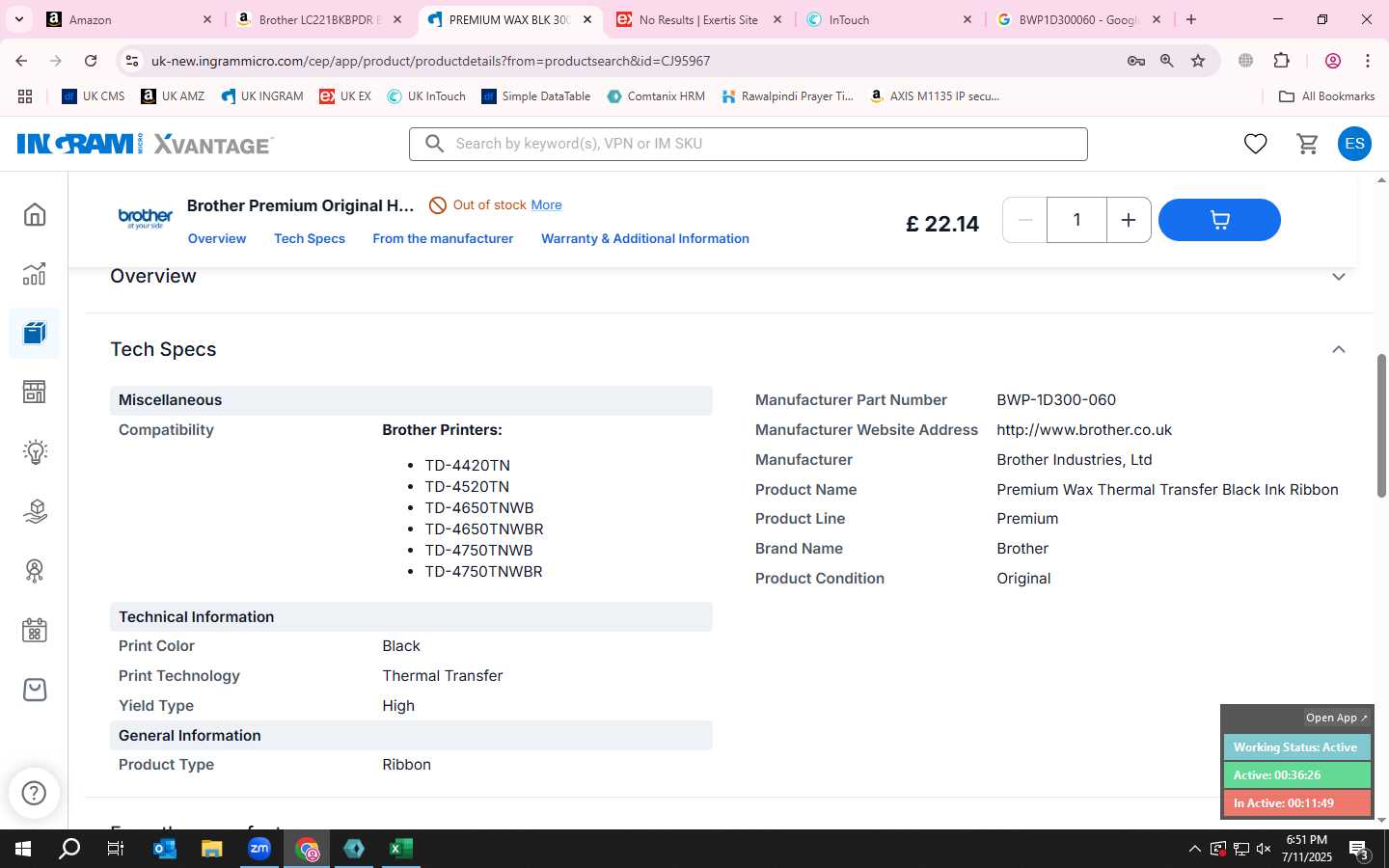The height and width of the screenshot is (868, 1389).
Task: Open the analytics chart sidebar icon
Action: 35,274
